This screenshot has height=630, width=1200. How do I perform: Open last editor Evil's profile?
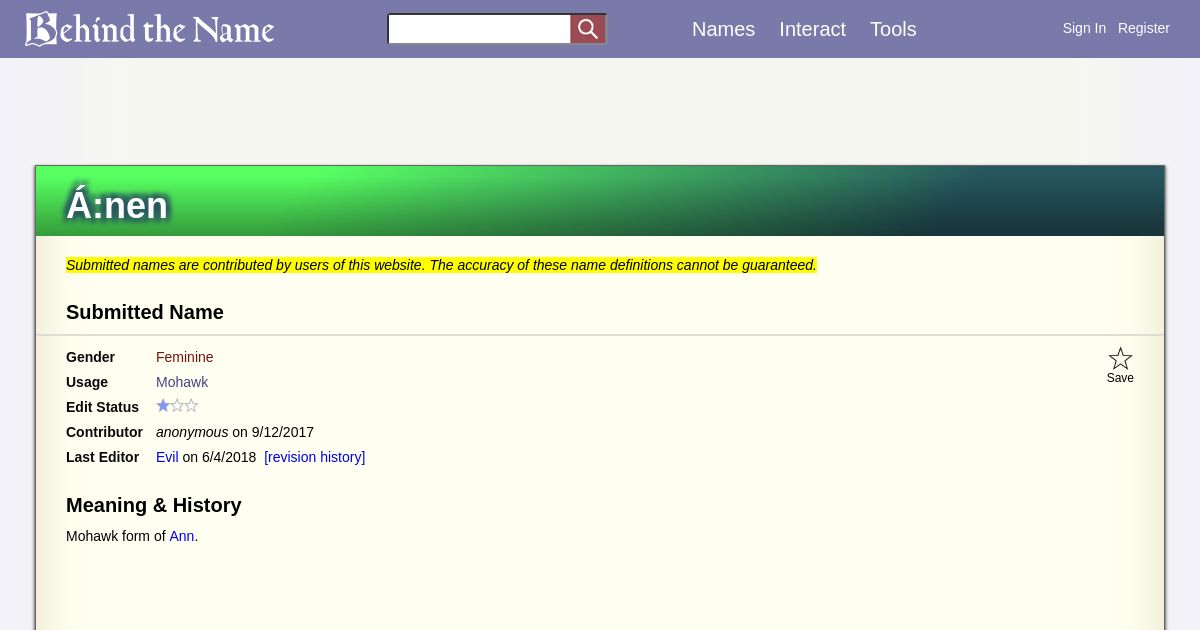click(x=167, y=457)
